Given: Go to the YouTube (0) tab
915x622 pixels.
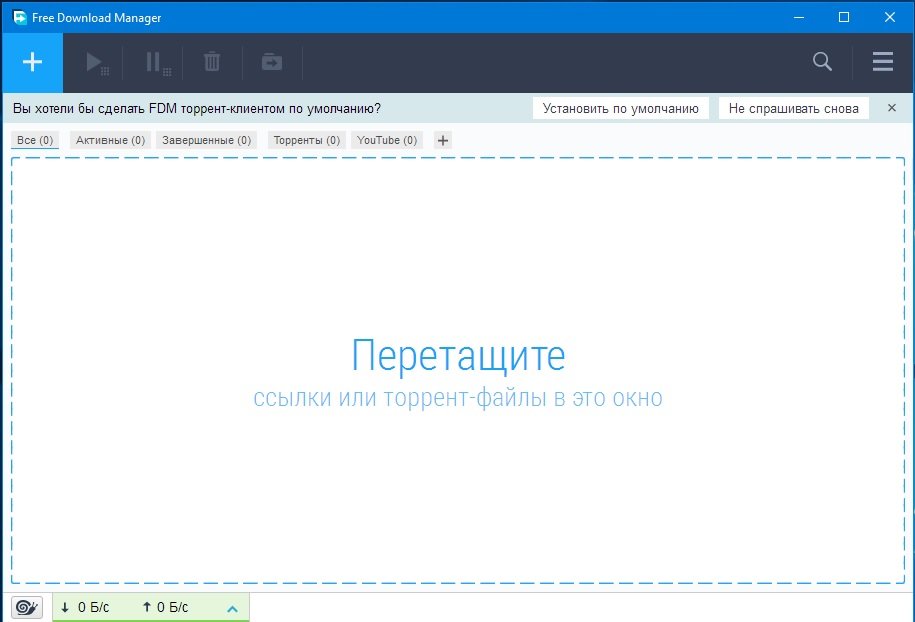Looking at the screenshot, I should click(x=387, y=140).
